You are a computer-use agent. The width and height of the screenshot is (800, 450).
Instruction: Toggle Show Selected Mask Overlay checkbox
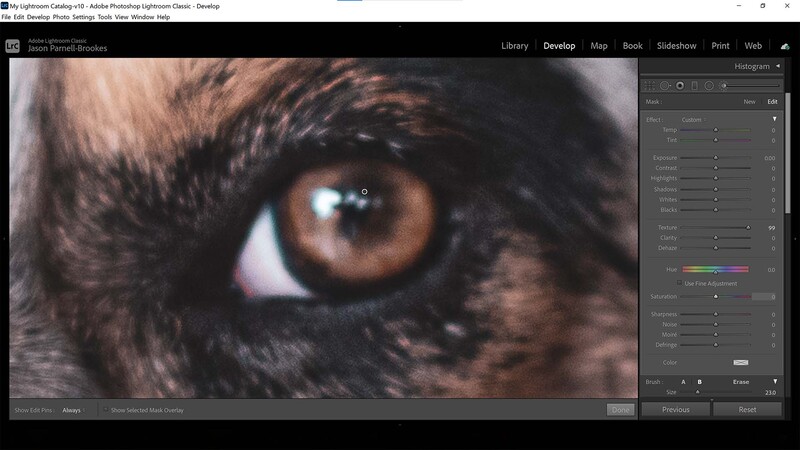[x=106, y=410]
